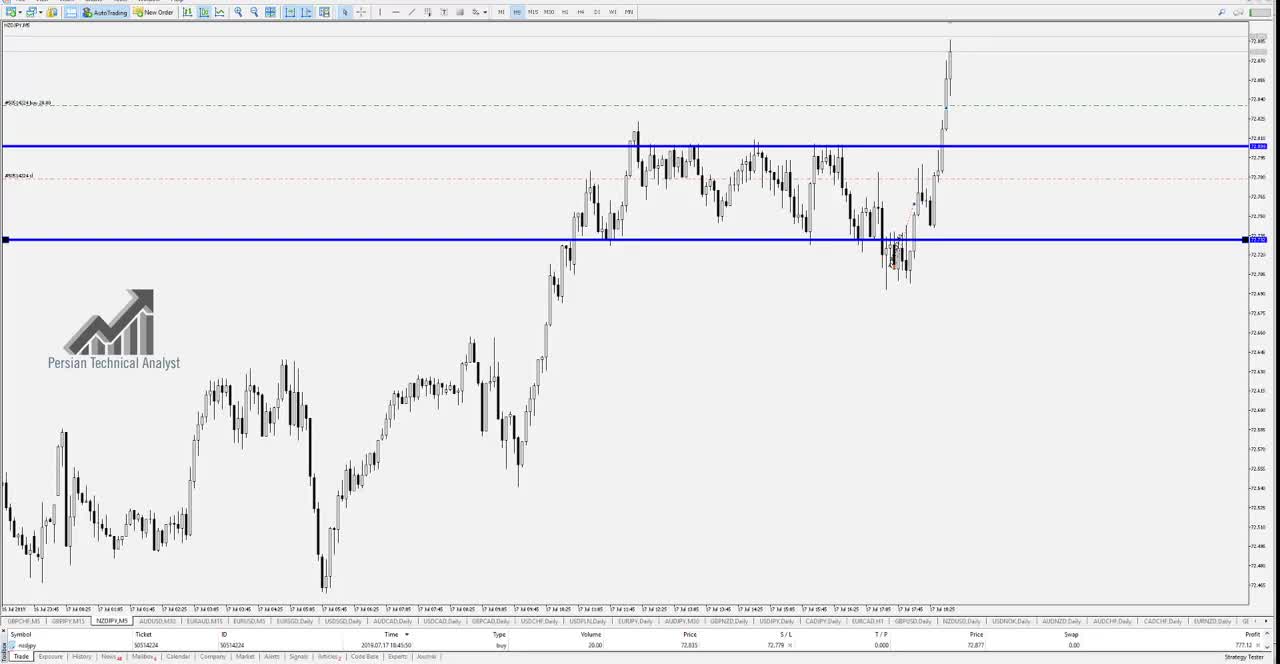Toggle the AutoTrading button
1280x664 pixels.
tap(105, 12)
